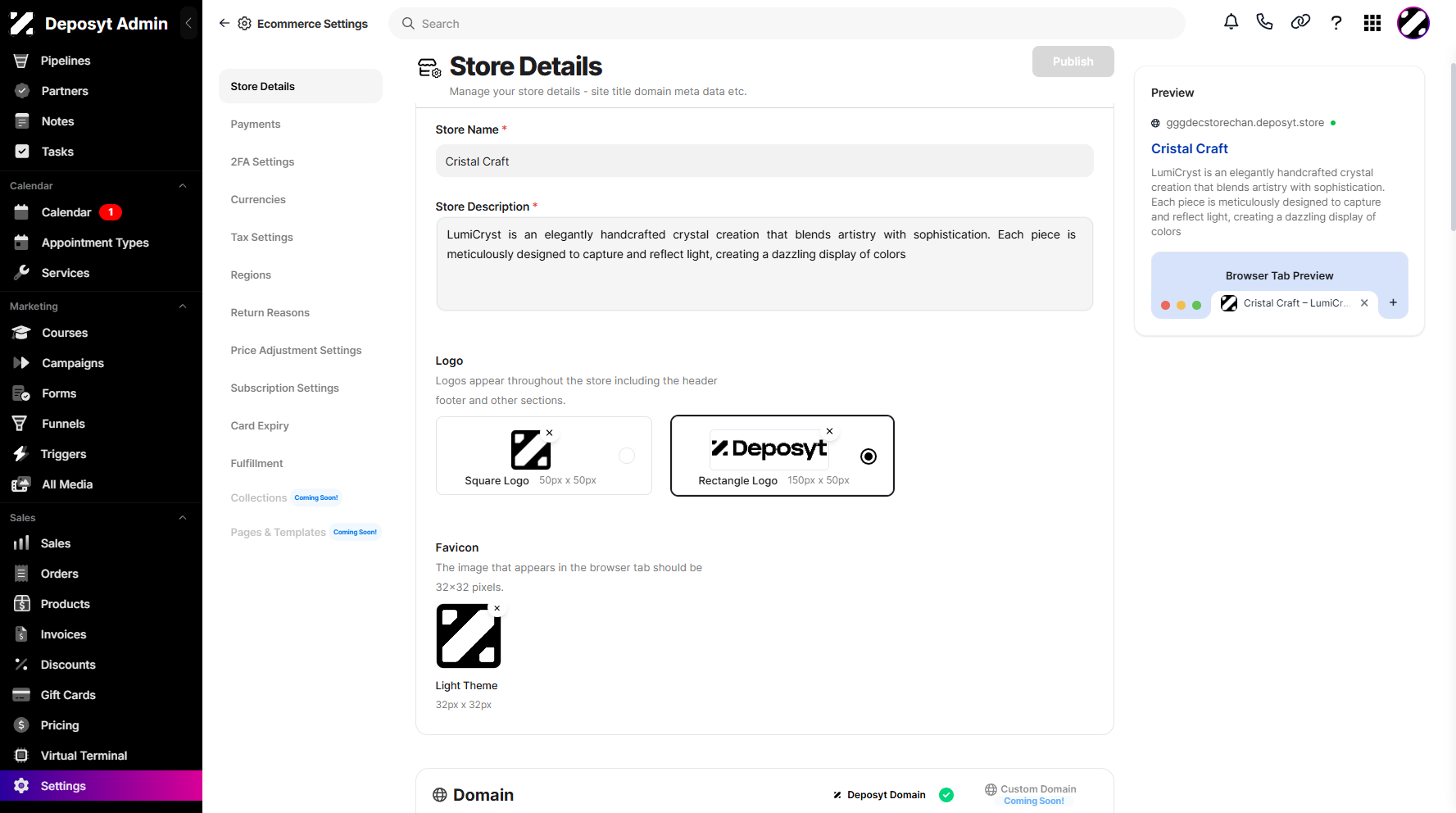Click the link chain icon in header

click(1300, 23)
